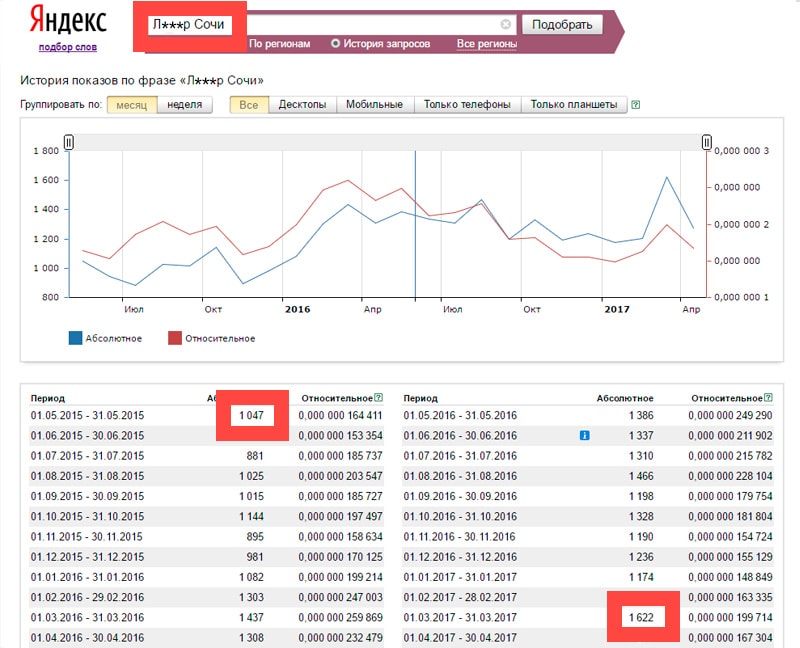Viewport: 800px width, 648px height.
Task: Click into the search phrase input field
Action: tap(332, 24)
